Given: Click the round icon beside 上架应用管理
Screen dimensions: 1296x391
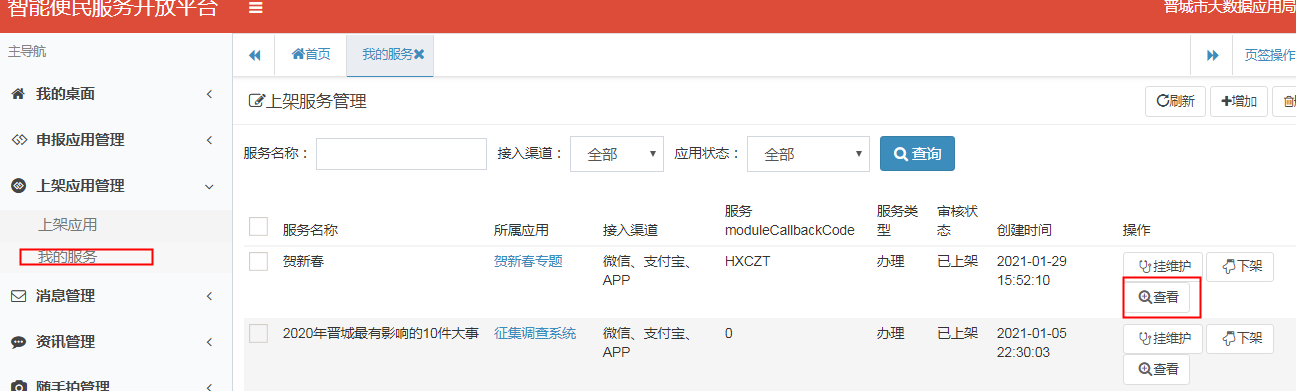Looking at the screenshot, I should (x=18, y=186).
